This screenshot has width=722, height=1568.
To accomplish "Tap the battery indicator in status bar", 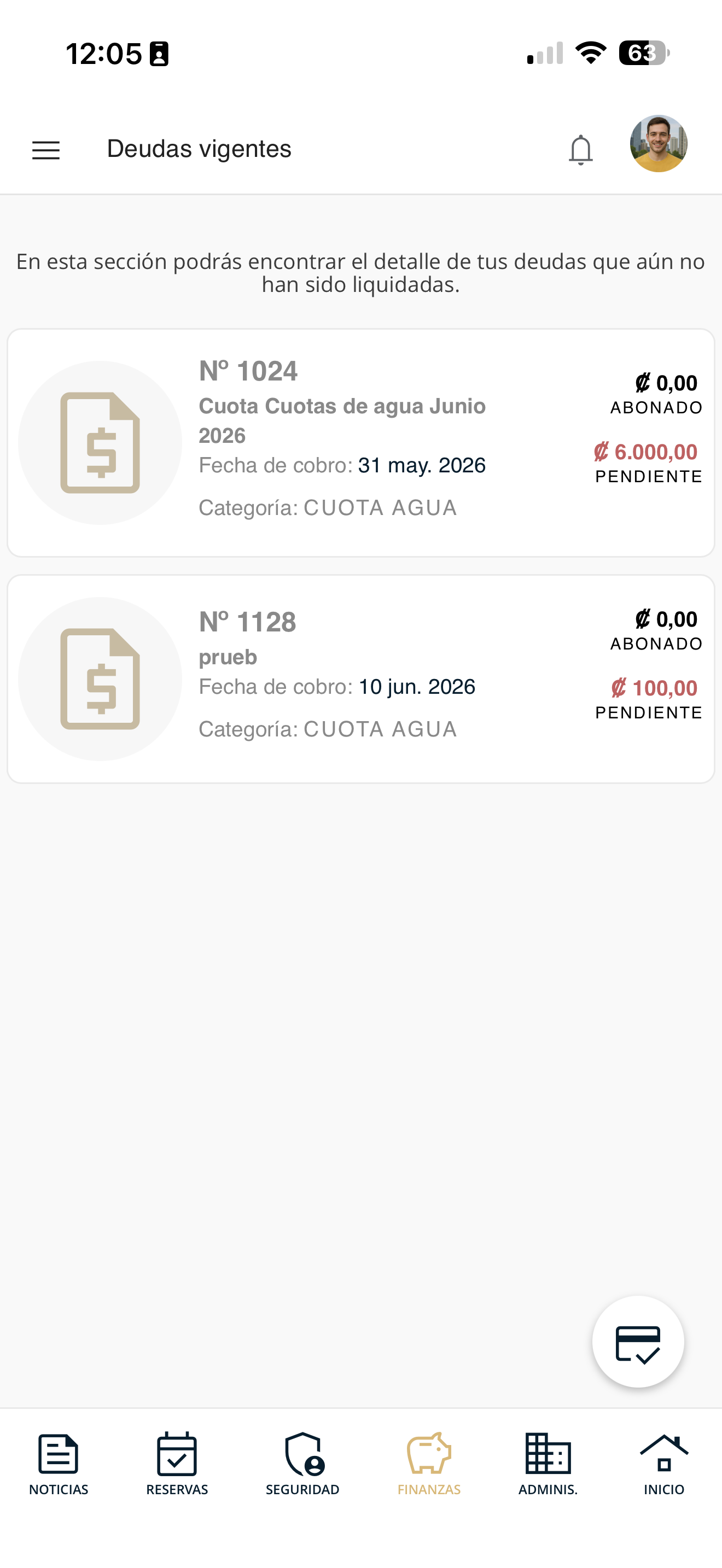I will pyautogui.click(x=644, y=53).
